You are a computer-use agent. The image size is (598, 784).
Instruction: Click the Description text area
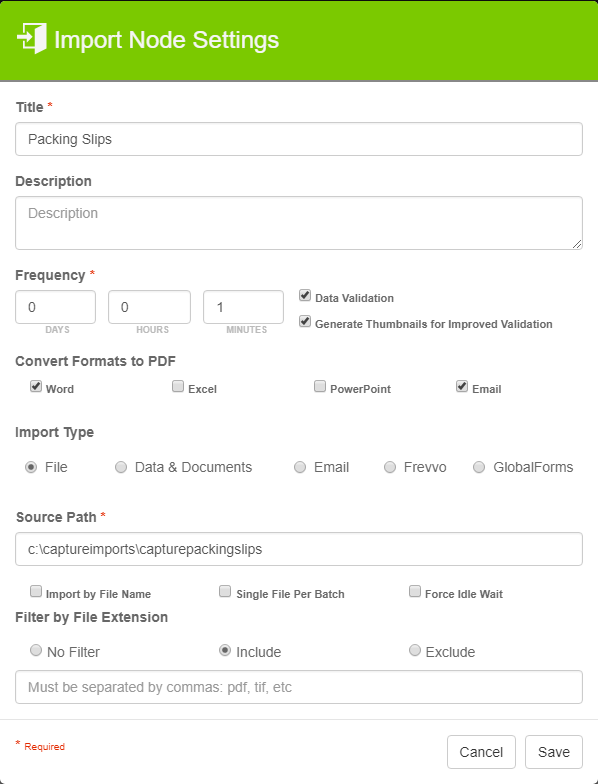(x=299, y=223)
